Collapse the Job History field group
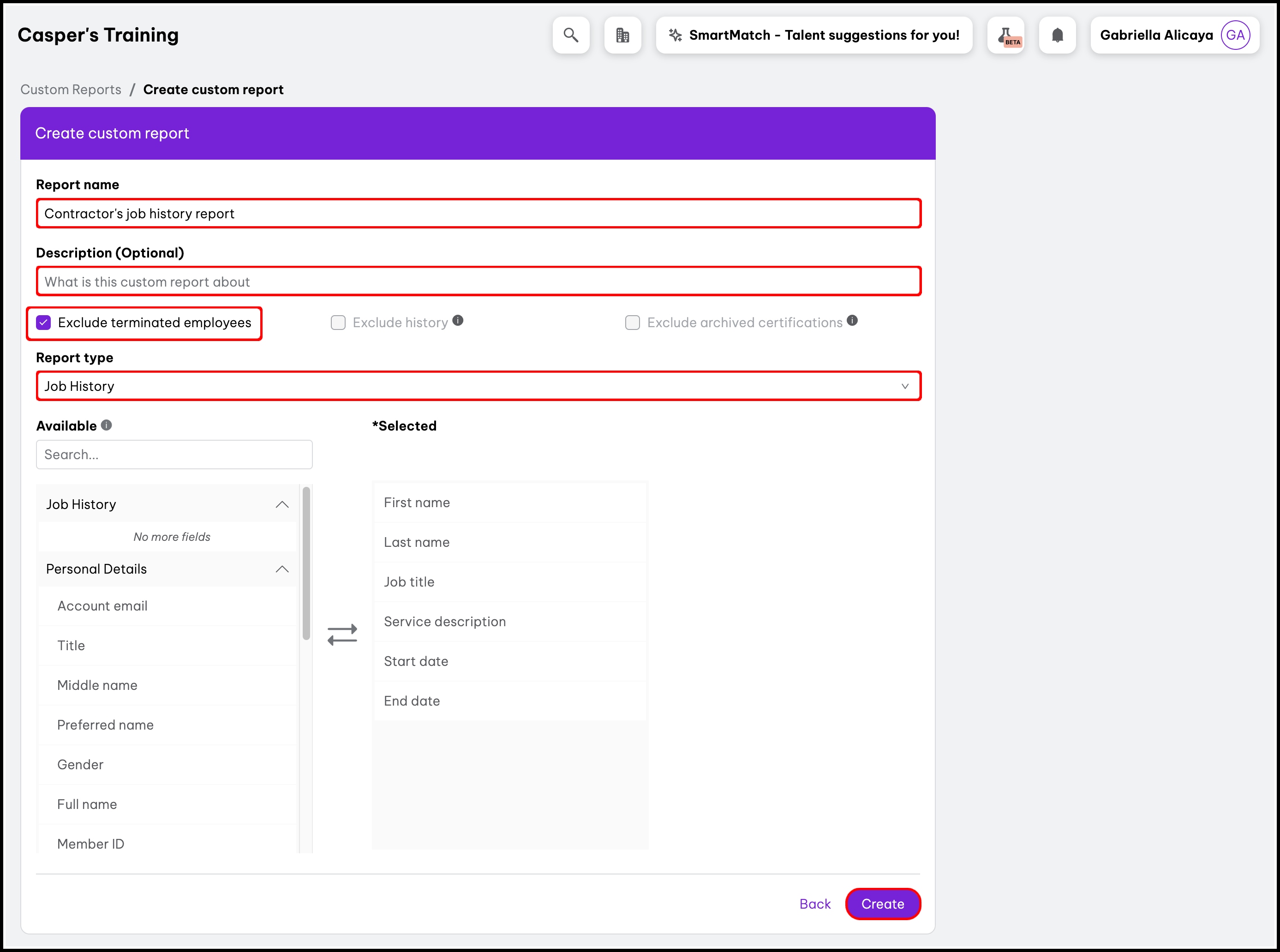 click(x=281, y=504)
